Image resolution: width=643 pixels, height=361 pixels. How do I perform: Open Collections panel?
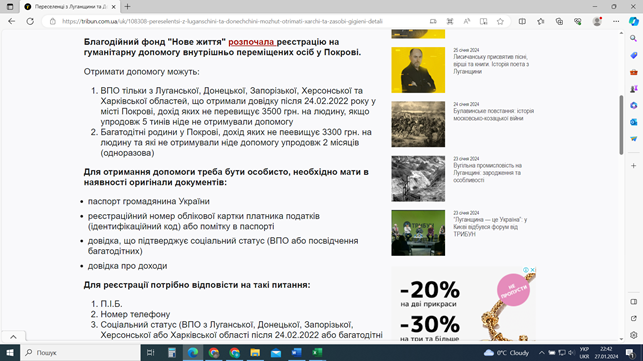(x=559, y=21)
